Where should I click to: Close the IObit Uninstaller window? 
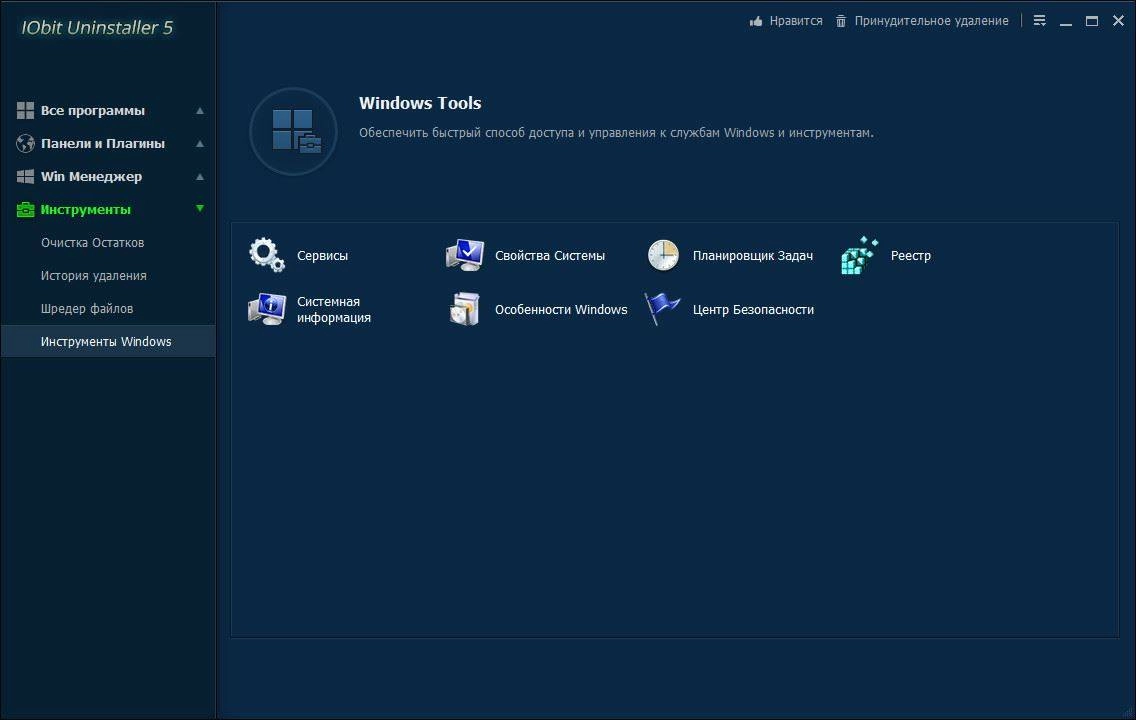coord(1118,21)
